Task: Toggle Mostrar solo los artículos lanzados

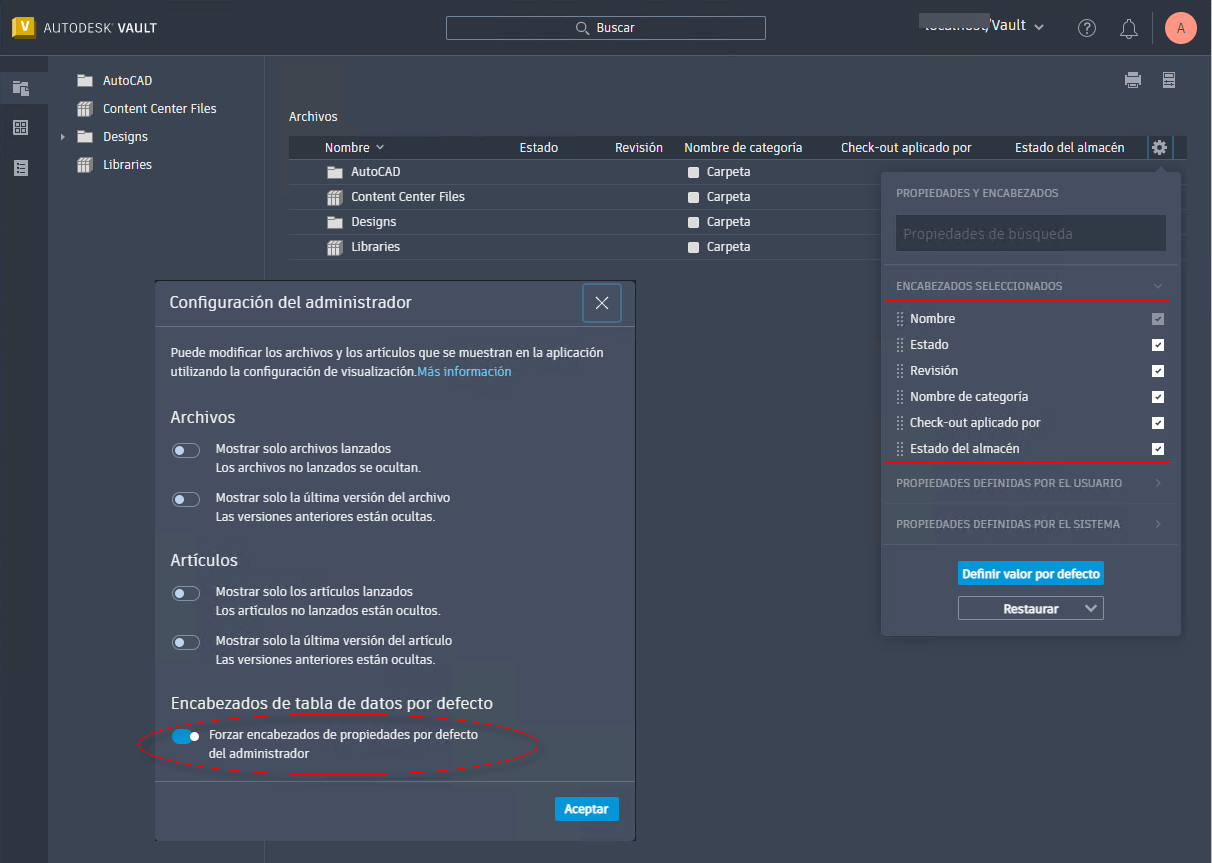Action: pos(186,593)
